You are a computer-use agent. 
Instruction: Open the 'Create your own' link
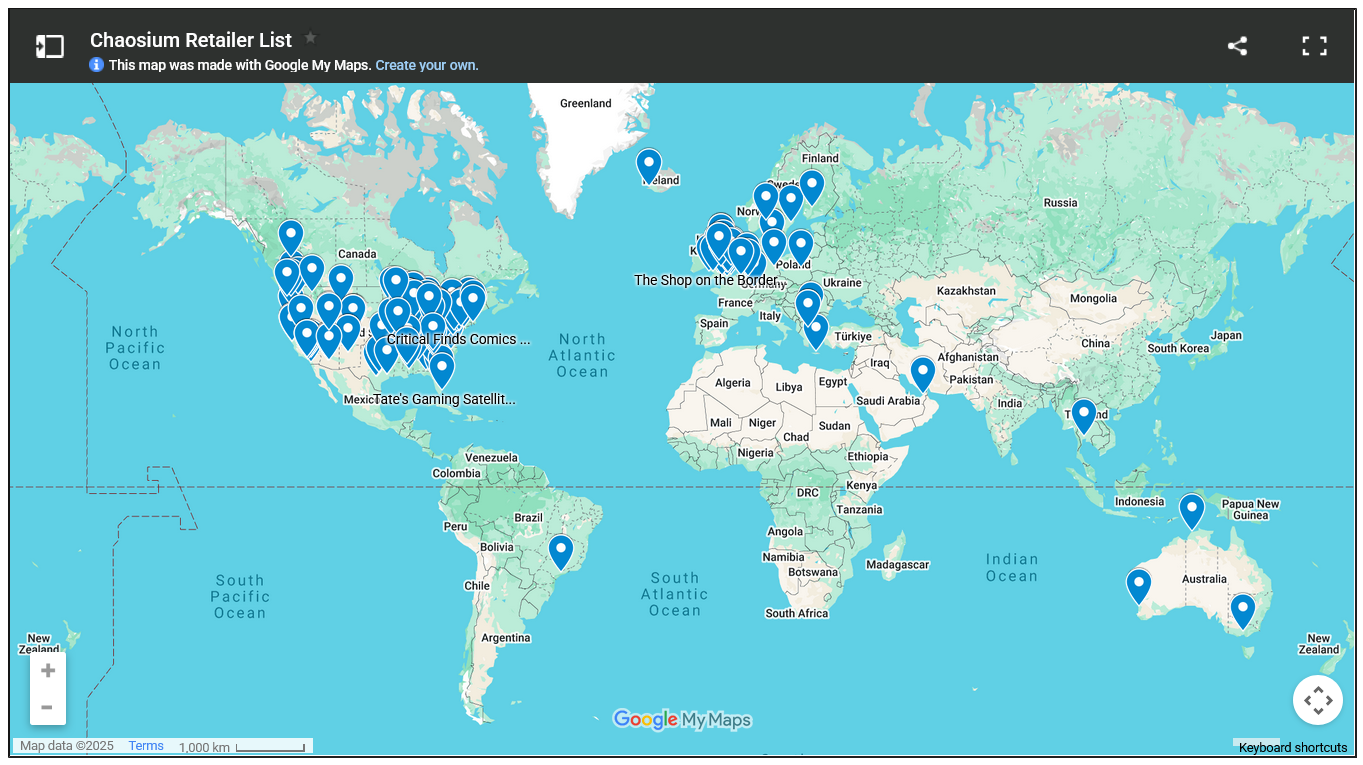point(427,65)
